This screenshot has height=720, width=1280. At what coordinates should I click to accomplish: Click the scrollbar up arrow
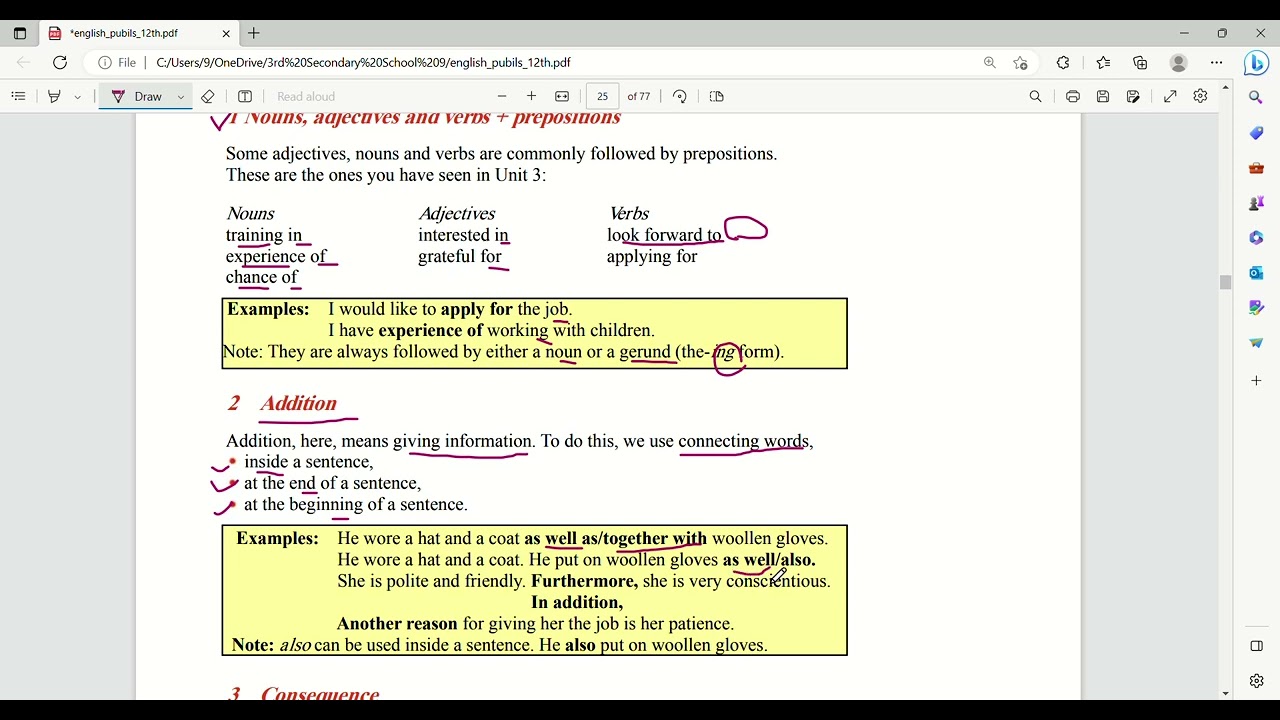click(x=1226, y=89)
